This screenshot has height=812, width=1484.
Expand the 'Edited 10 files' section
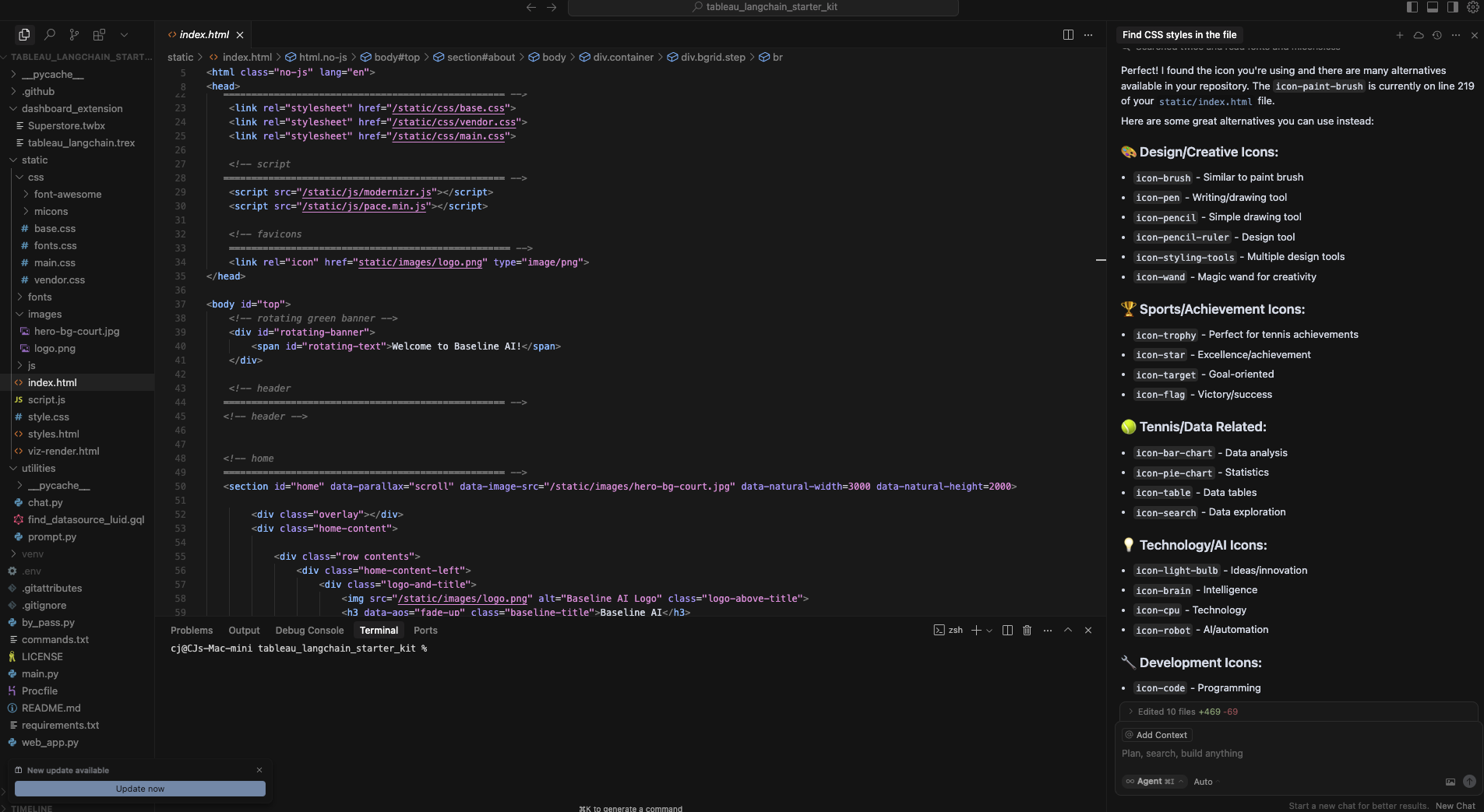click(1131, 712)
